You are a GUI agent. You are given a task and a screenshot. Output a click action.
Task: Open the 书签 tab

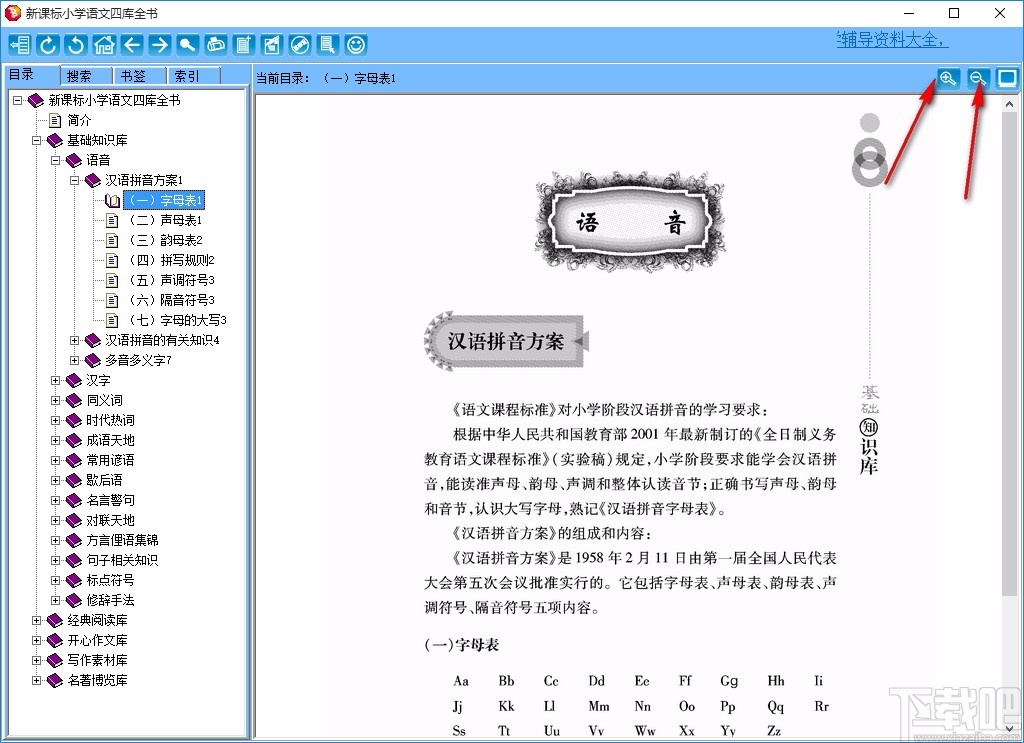click(x=139, y=74)
